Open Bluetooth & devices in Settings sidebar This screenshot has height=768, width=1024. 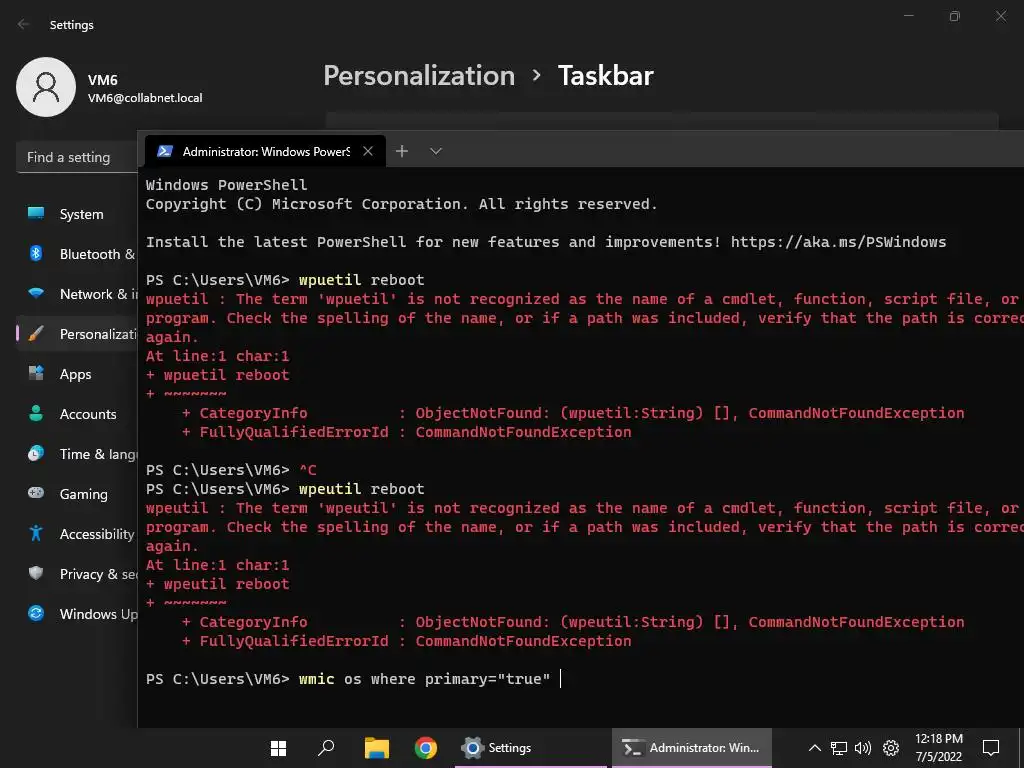click(x=77, y=254)
